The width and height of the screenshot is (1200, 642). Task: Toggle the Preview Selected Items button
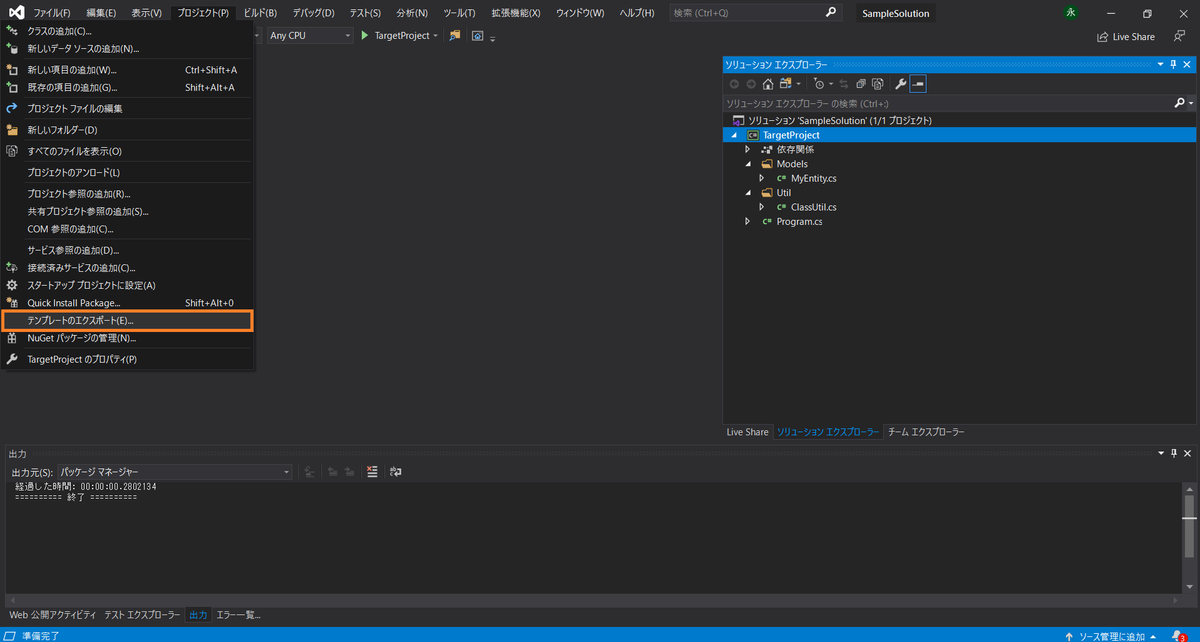918,84
